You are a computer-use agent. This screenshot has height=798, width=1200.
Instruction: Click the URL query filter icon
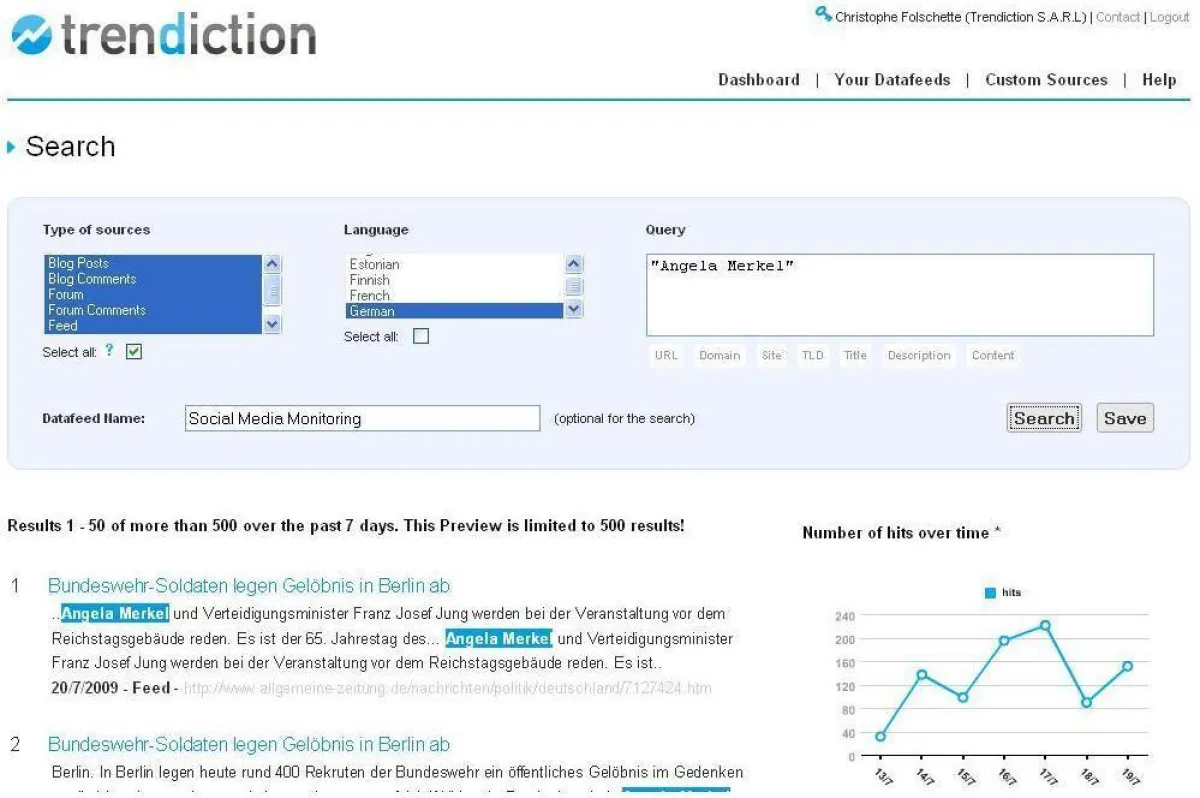pos(666,355)
